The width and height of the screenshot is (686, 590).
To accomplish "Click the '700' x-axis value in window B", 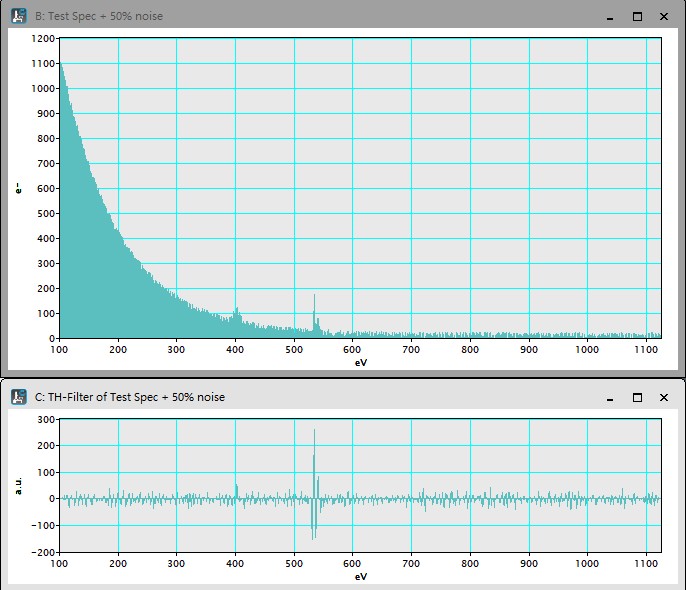I will [411, 349].
